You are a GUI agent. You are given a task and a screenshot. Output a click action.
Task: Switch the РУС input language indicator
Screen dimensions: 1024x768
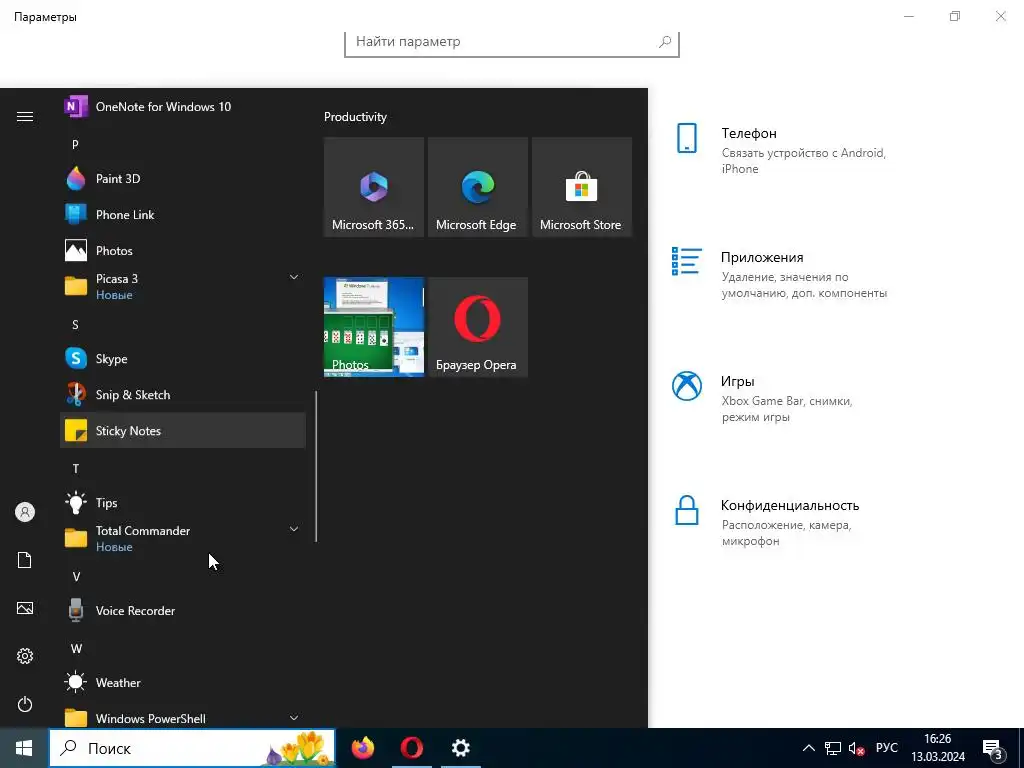(886, 748)
